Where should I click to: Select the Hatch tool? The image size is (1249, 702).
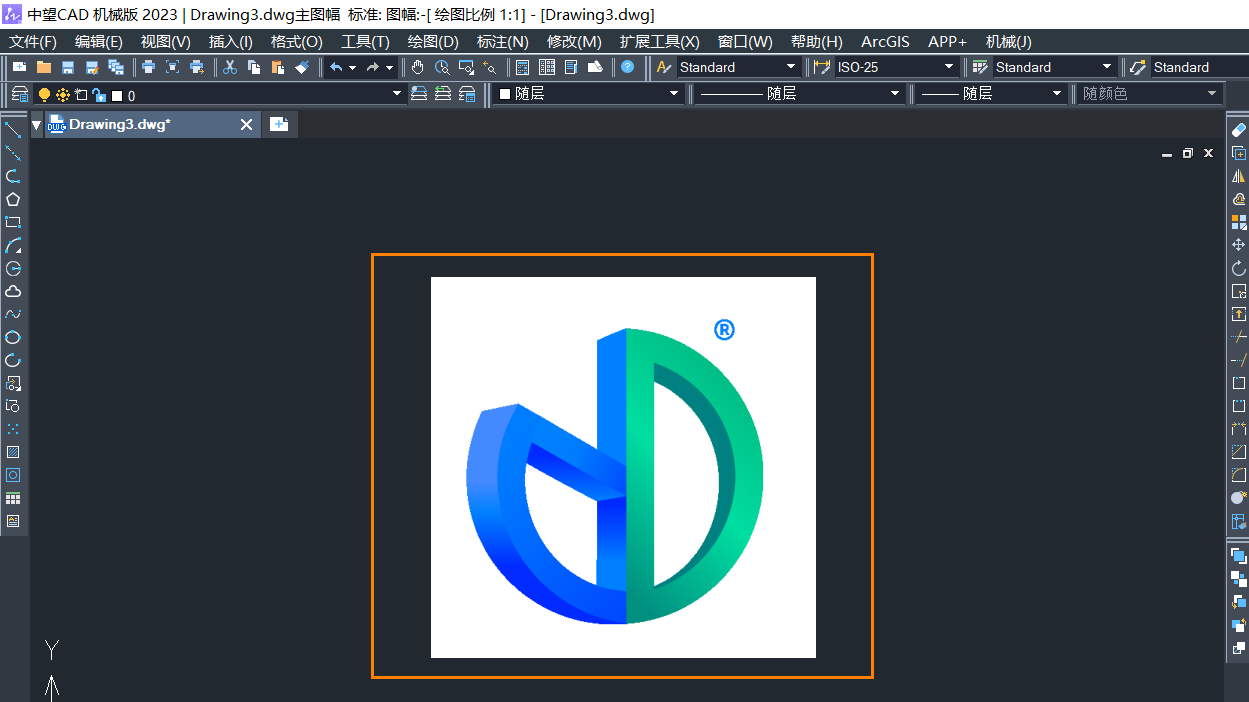pos(13,452)
